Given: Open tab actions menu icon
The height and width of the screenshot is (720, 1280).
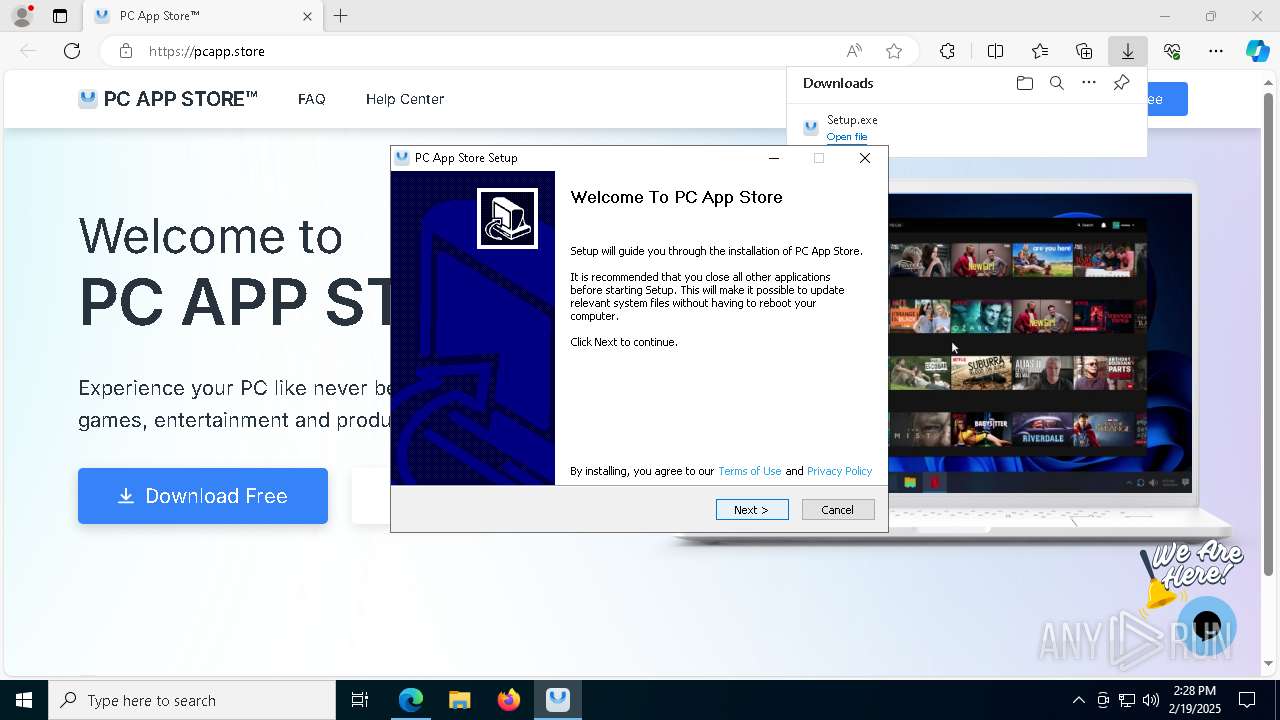Looking at the screenshot, I should (x=60, y=16).
